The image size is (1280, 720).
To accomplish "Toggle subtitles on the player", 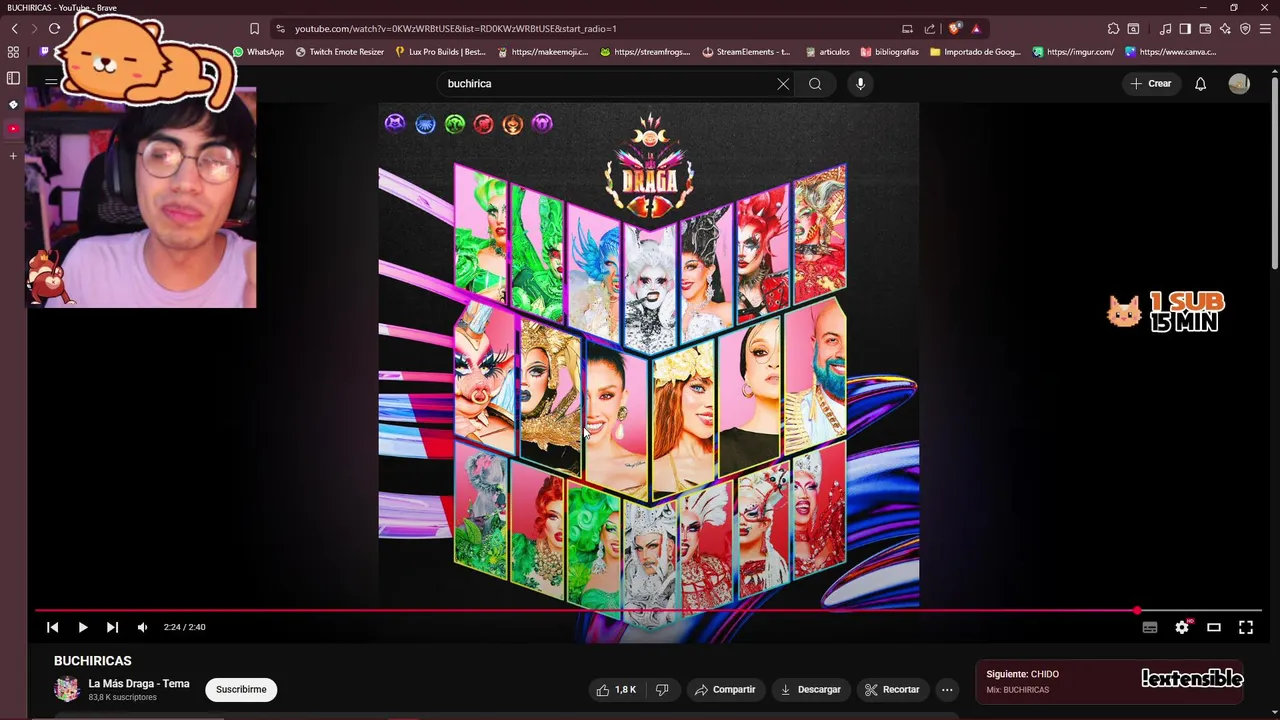I will [x=1150, y=627].
